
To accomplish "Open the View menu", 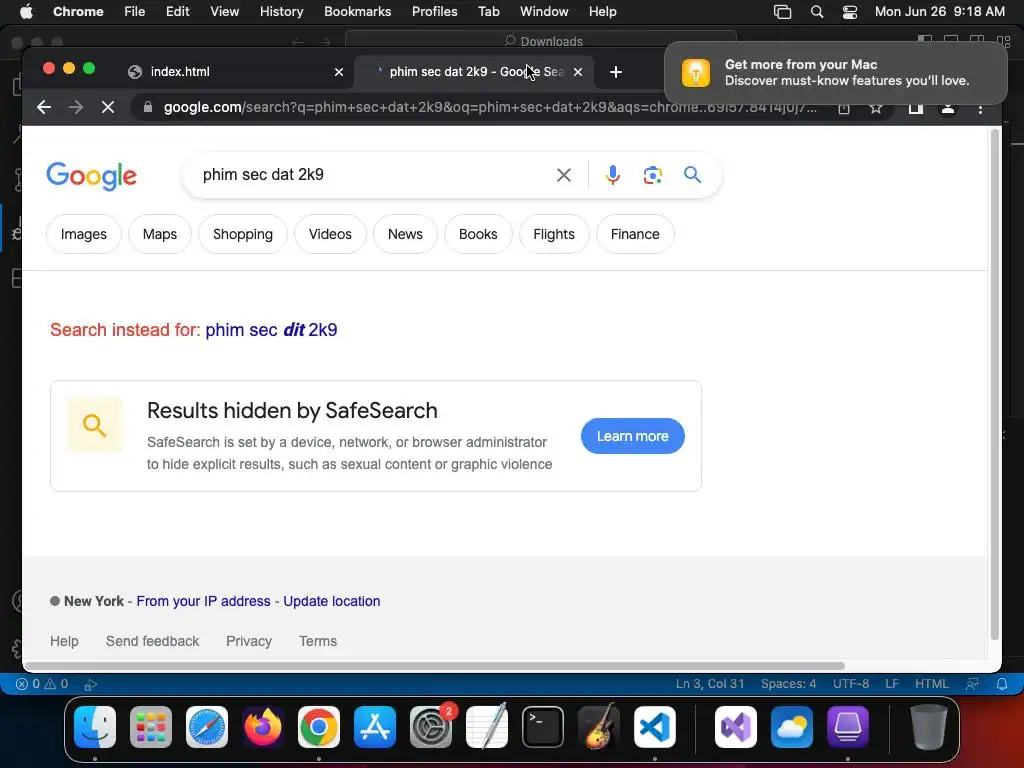I will tap(224, 12).
